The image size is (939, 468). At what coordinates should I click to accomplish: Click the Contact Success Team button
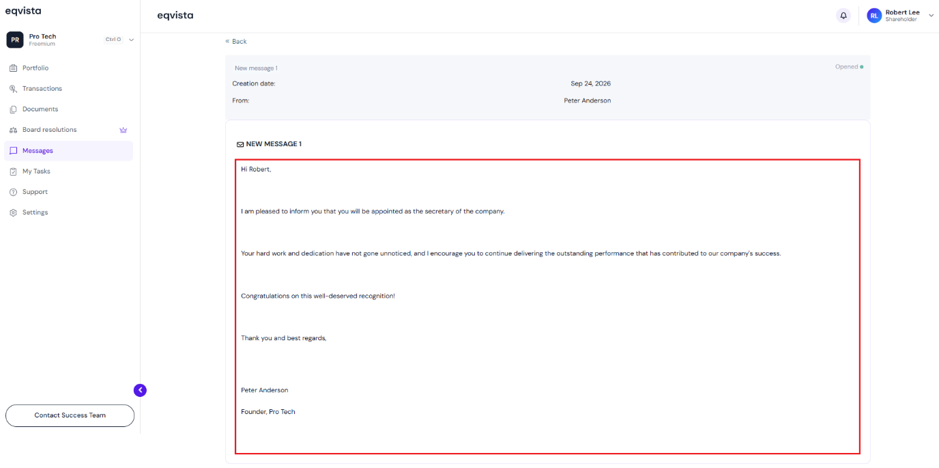coord(70,415)
